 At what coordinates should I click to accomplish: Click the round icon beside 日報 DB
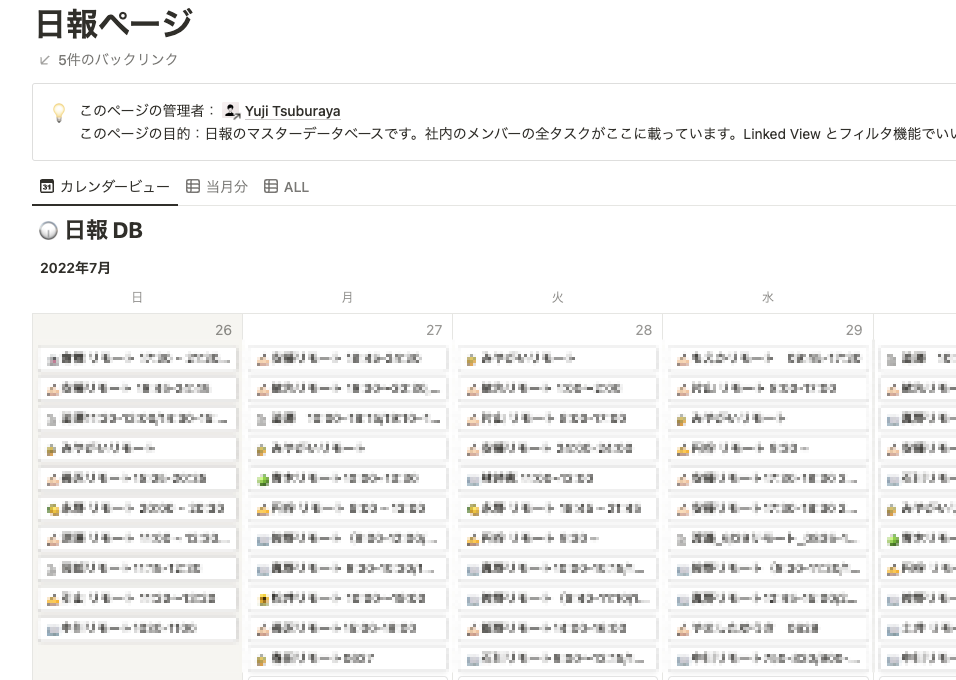(x=48, y=231)
